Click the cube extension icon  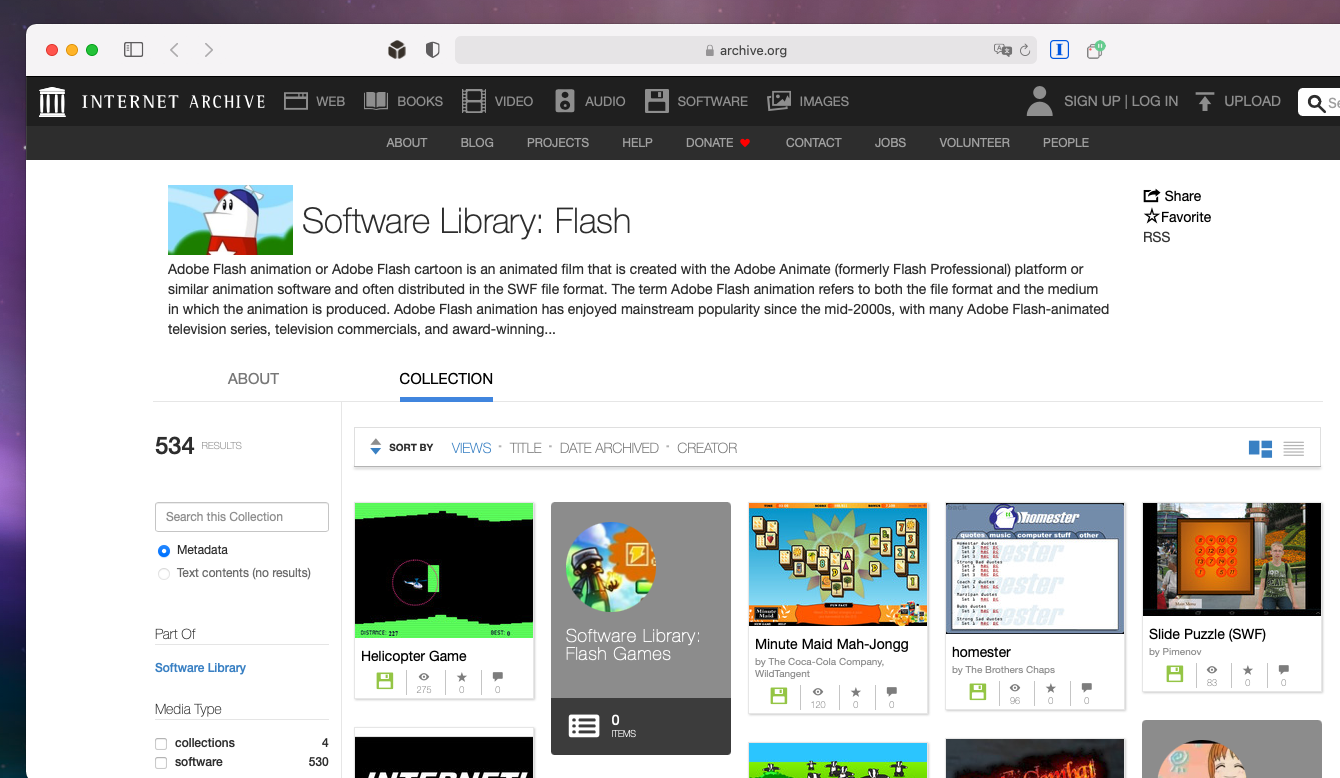397,50
